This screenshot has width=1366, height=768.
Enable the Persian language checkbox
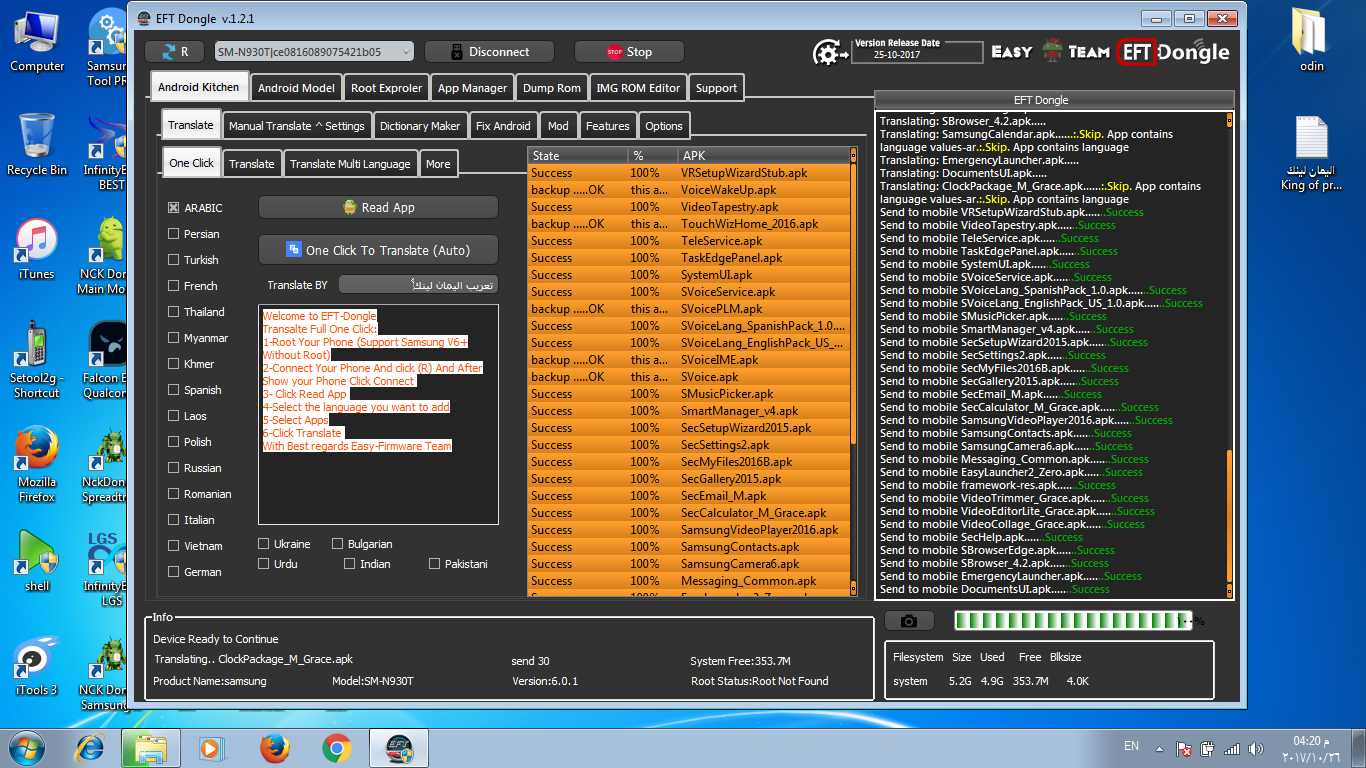point(174,234)
